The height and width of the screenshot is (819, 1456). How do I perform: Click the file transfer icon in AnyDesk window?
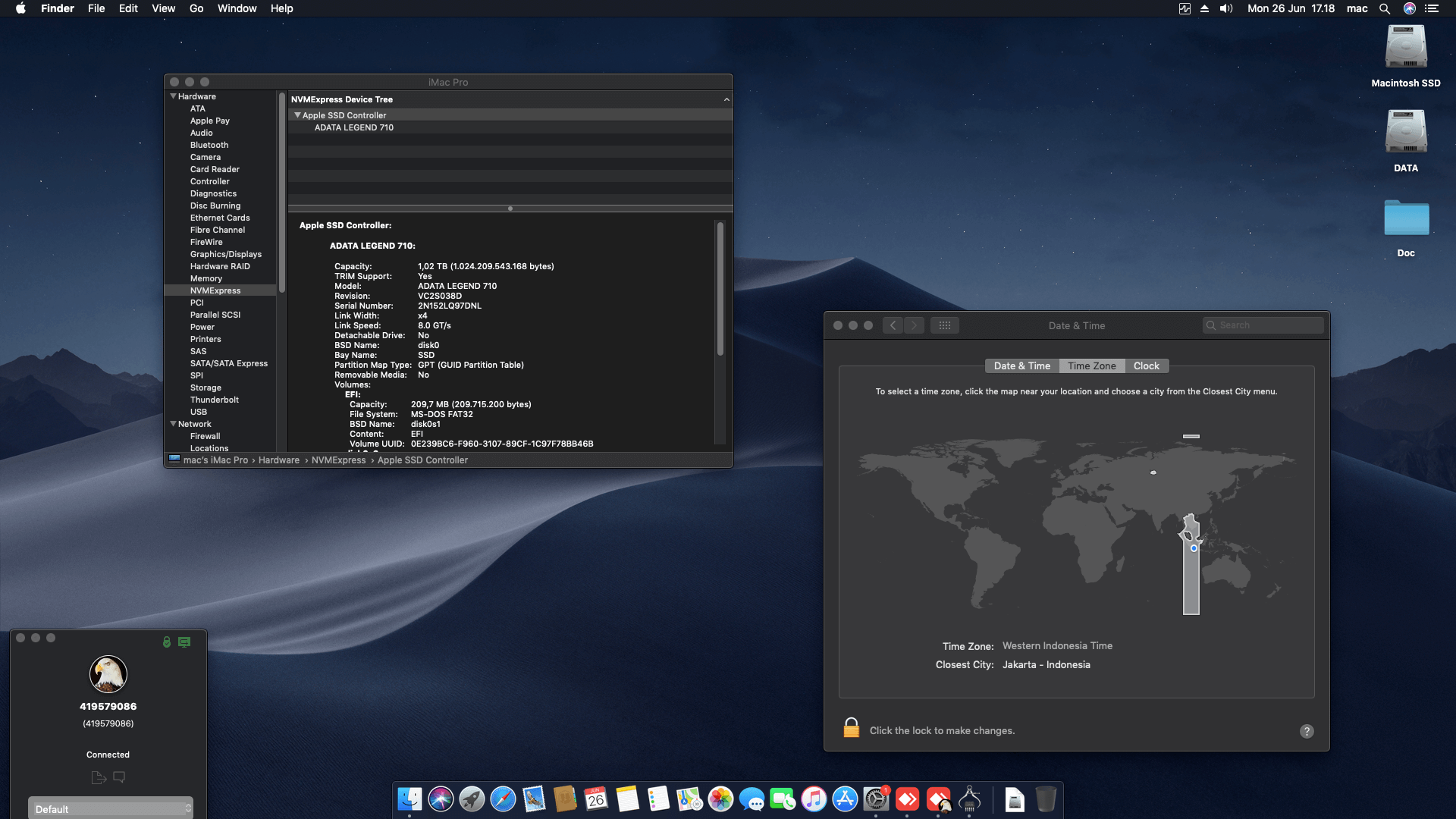pyautogui.click(x=98, y=777)
